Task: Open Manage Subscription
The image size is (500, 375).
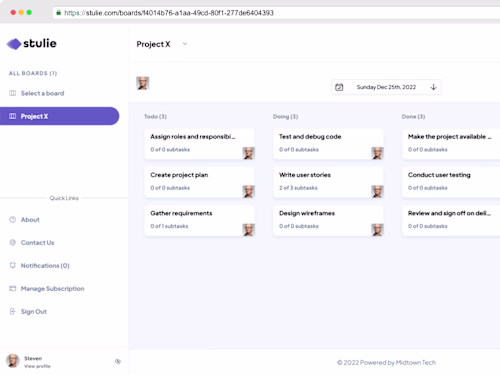Action: click(x=52, y=289)
